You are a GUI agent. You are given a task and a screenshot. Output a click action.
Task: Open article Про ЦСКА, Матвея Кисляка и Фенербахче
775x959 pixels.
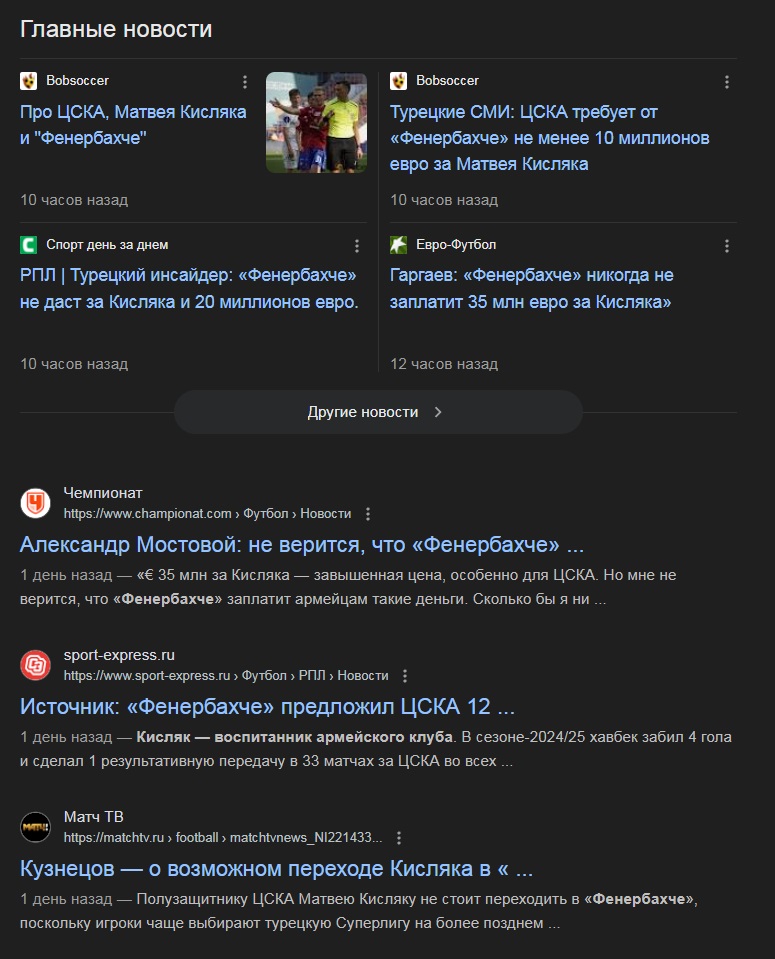(x=133, y=125)
